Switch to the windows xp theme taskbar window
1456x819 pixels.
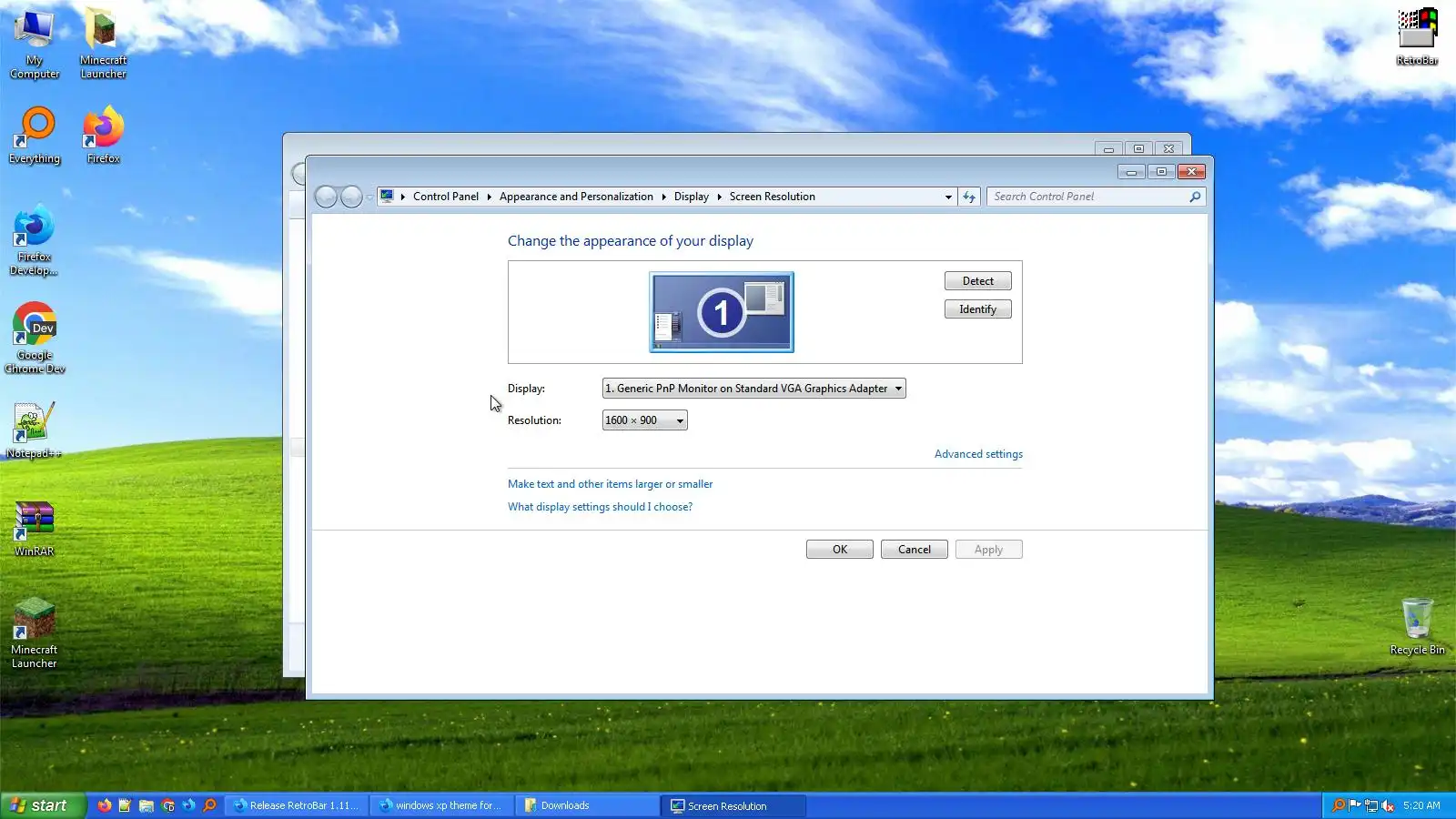[x=442, y=805]
